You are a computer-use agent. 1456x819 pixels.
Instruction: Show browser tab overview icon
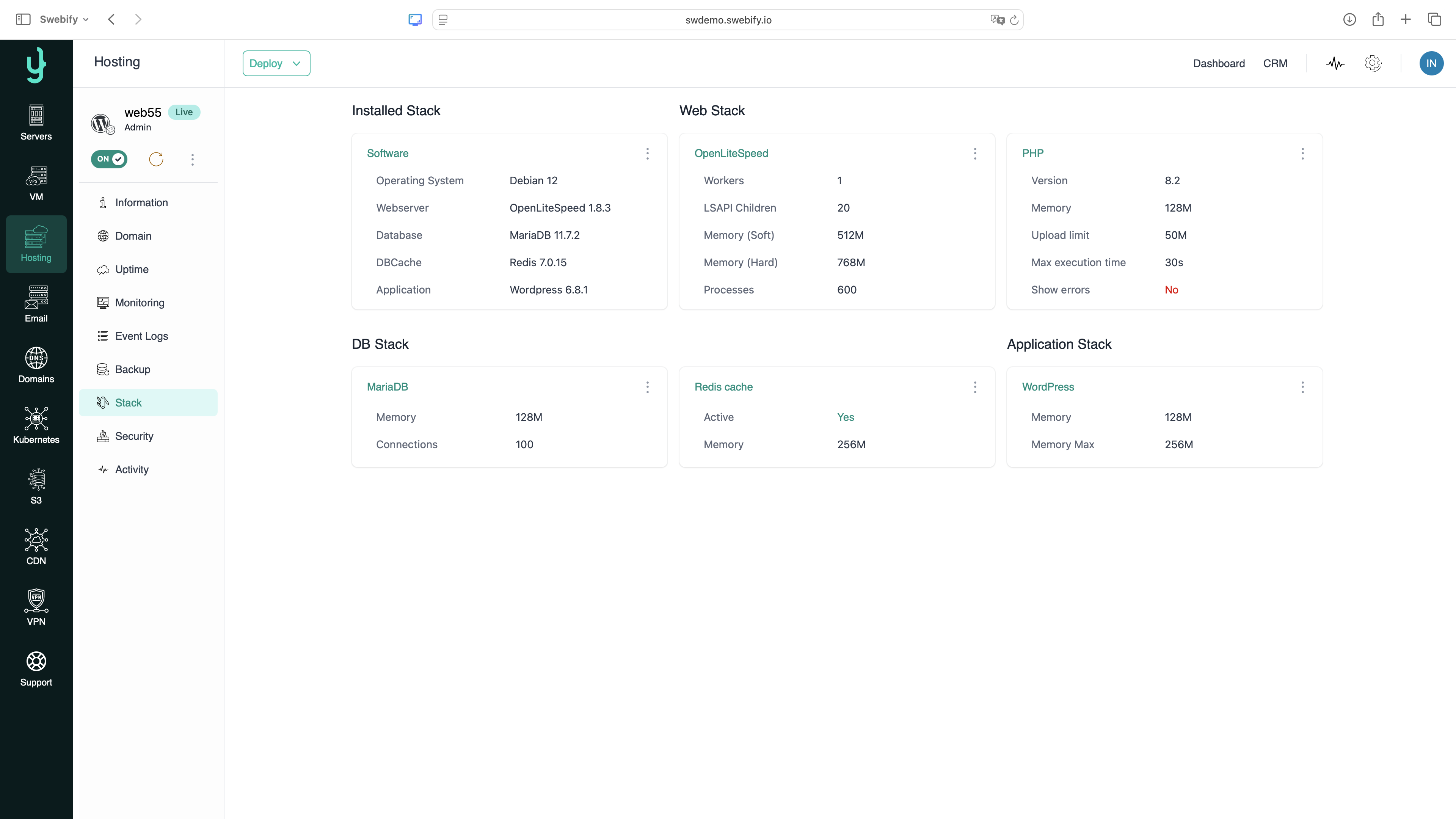pyautogui.click(x=1434, y=19)
